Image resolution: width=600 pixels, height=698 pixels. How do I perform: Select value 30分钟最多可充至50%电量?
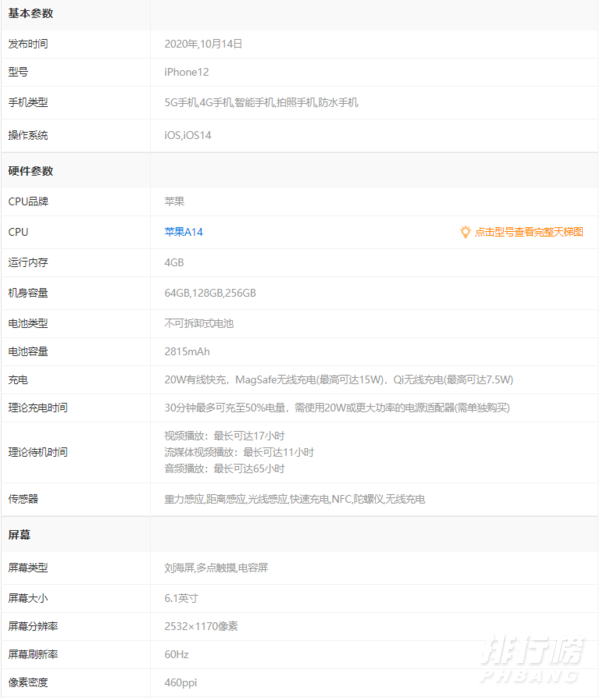coord(337,408)
